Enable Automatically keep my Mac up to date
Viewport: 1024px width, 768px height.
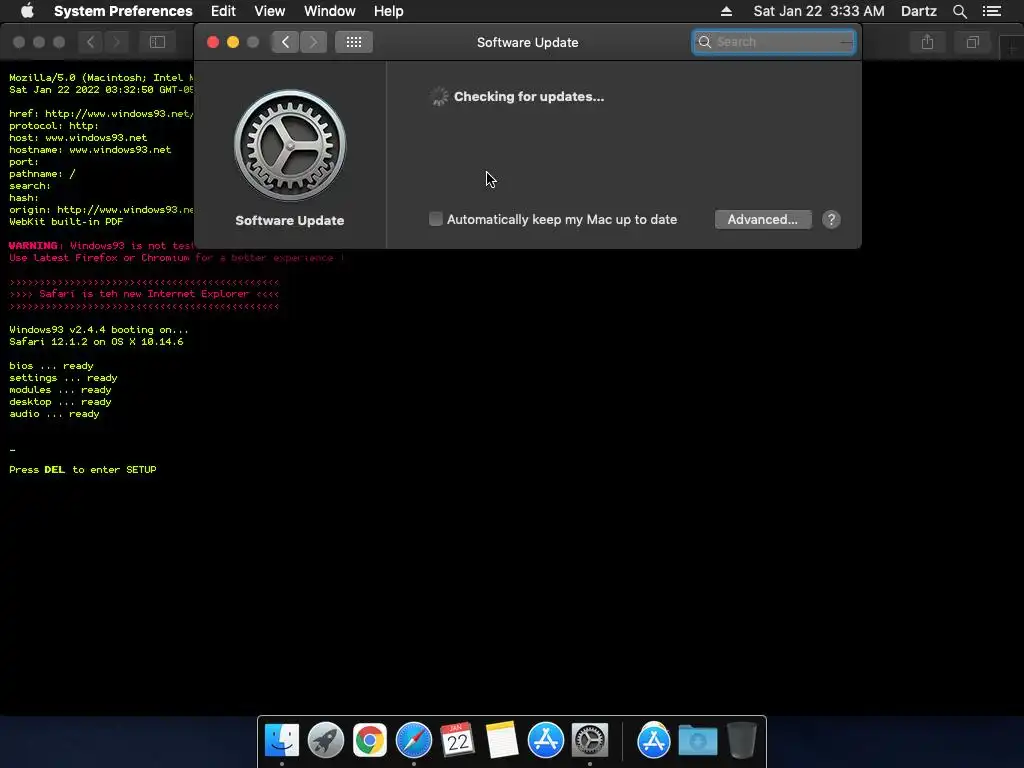point(436,219)
